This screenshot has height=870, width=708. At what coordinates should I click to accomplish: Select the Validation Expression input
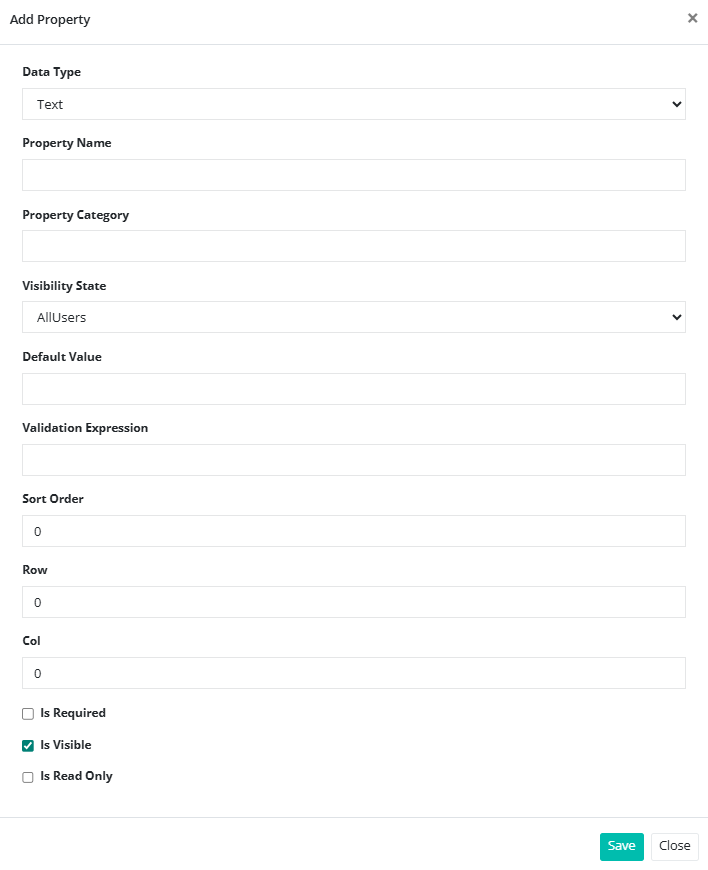coord(353,460)
